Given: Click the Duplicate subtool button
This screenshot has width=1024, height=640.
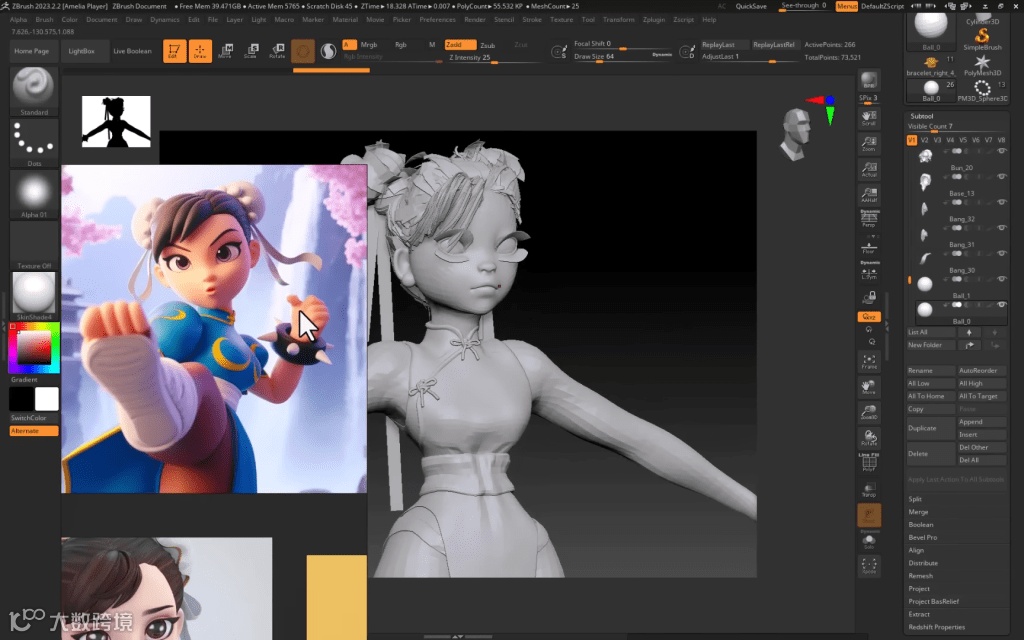Looking at the screenshot, I should [x=931, y=428].
